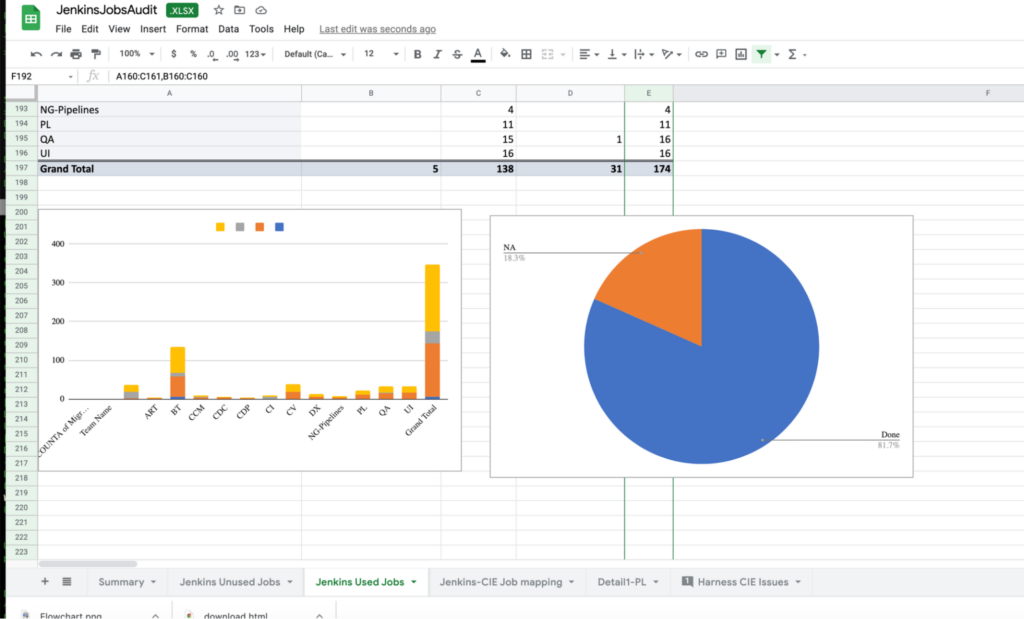
Task: Click the Redo icon
Action: click(x=56, y=54)
